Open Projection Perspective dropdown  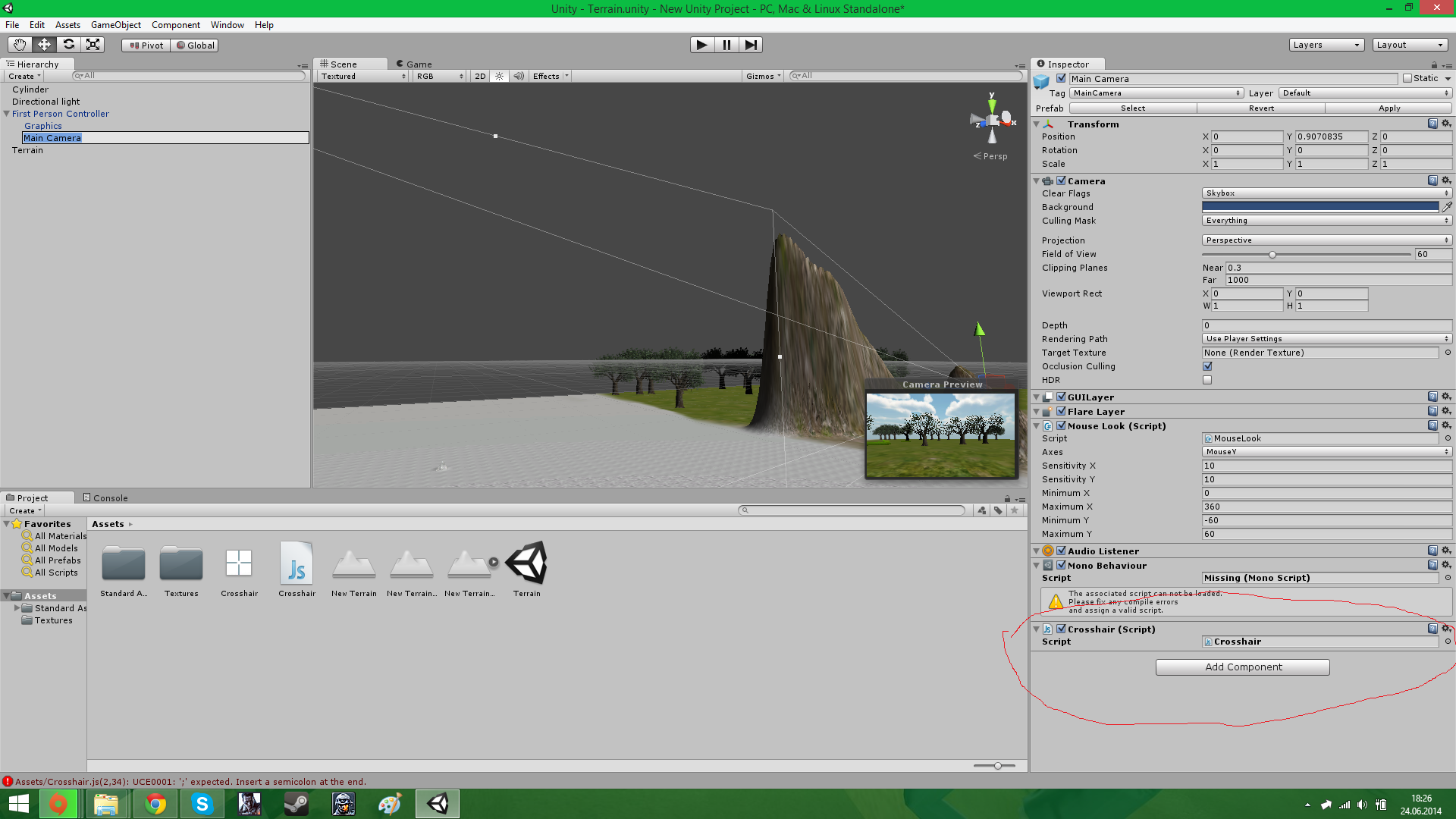point(1326,240)
